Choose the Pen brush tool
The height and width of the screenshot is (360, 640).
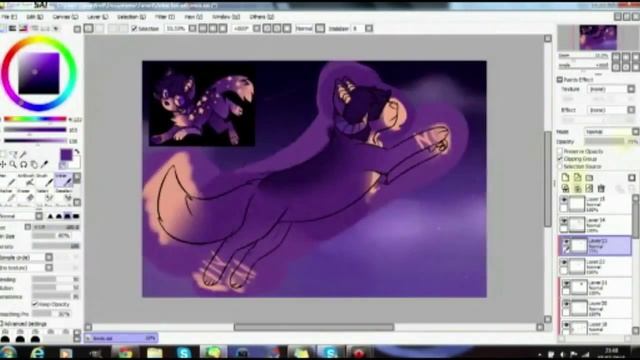click(7, 180)
